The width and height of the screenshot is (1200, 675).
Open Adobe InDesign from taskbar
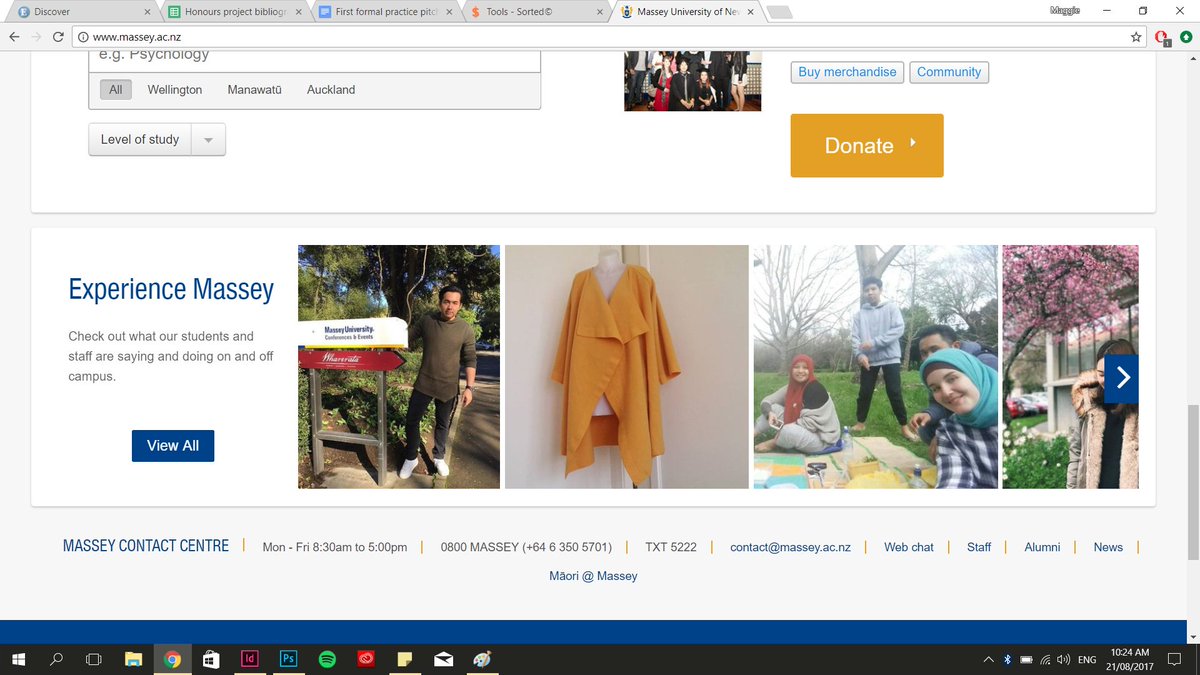point(249,660)
